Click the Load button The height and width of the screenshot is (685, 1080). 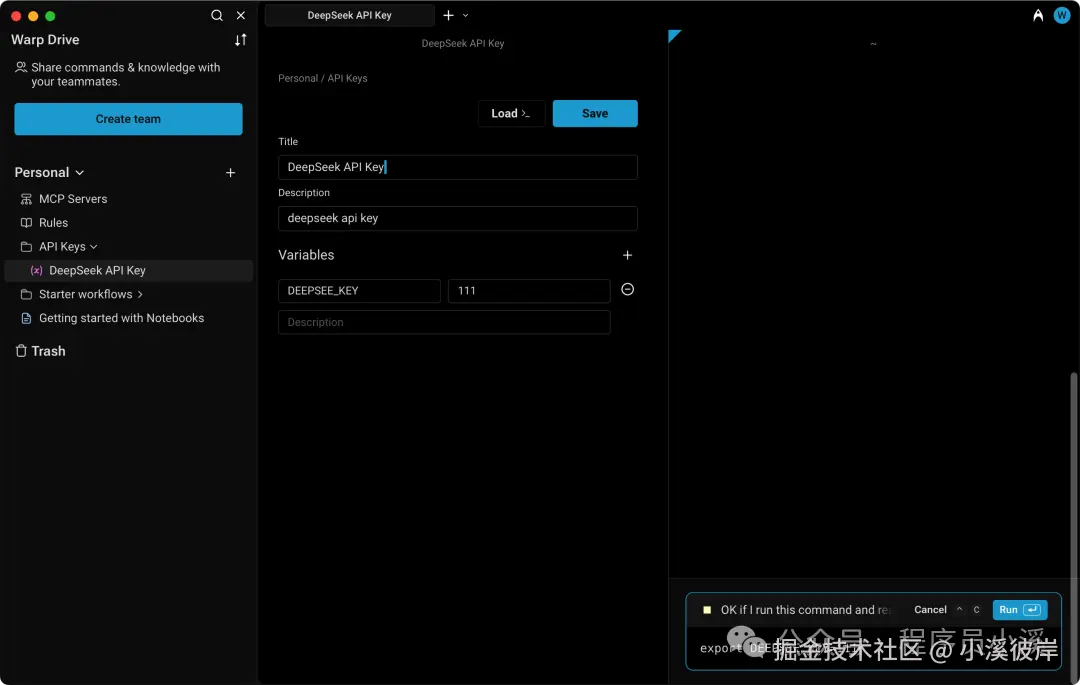pos(511,114)
